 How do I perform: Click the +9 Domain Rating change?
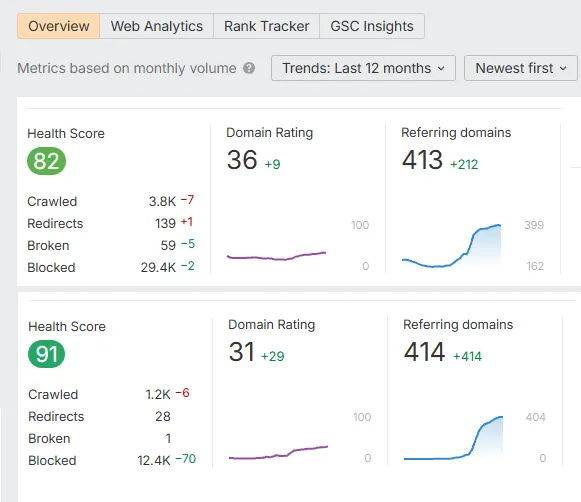(272, 164)
